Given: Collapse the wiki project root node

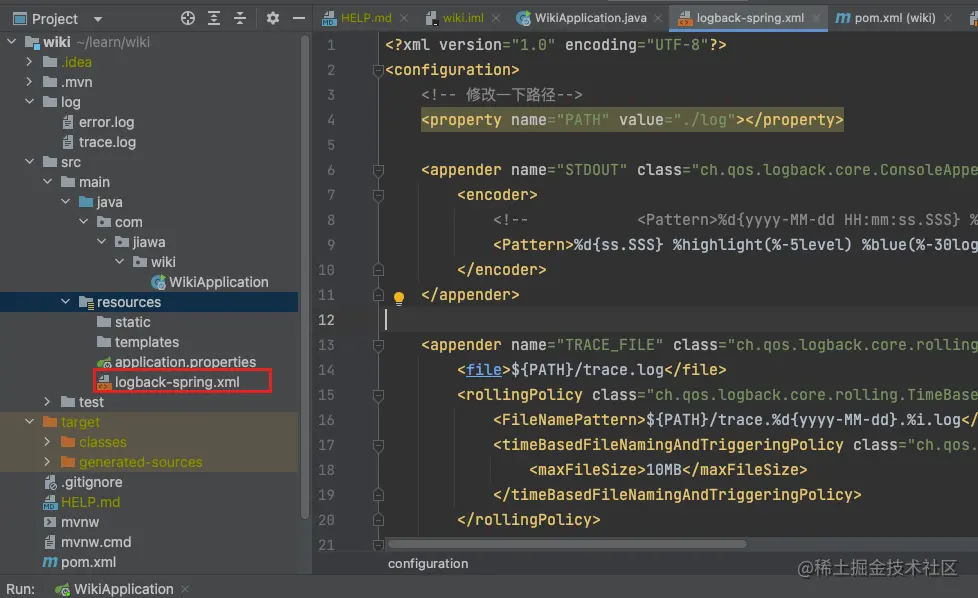Looking at the screenshot, I should (x=11, y=42).
